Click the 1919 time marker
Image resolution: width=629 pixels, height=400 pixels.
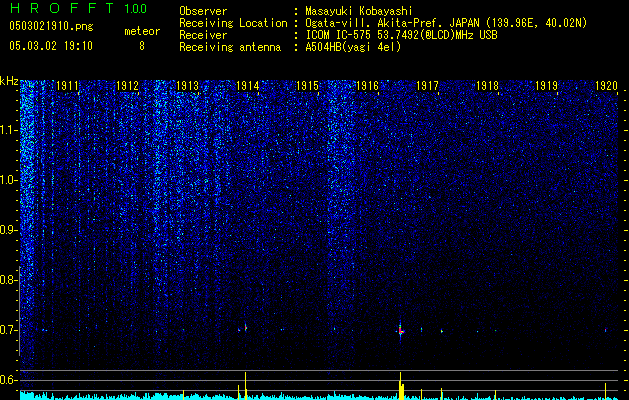pos(547,86)
